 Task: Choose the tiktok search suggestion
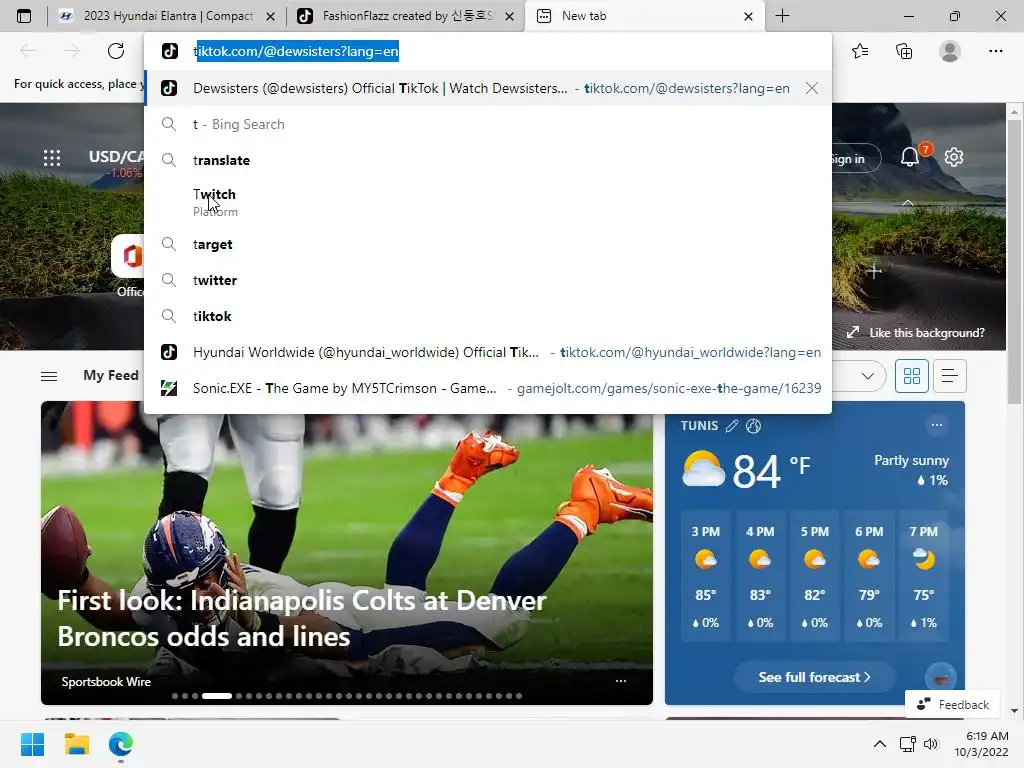point(488,316)
